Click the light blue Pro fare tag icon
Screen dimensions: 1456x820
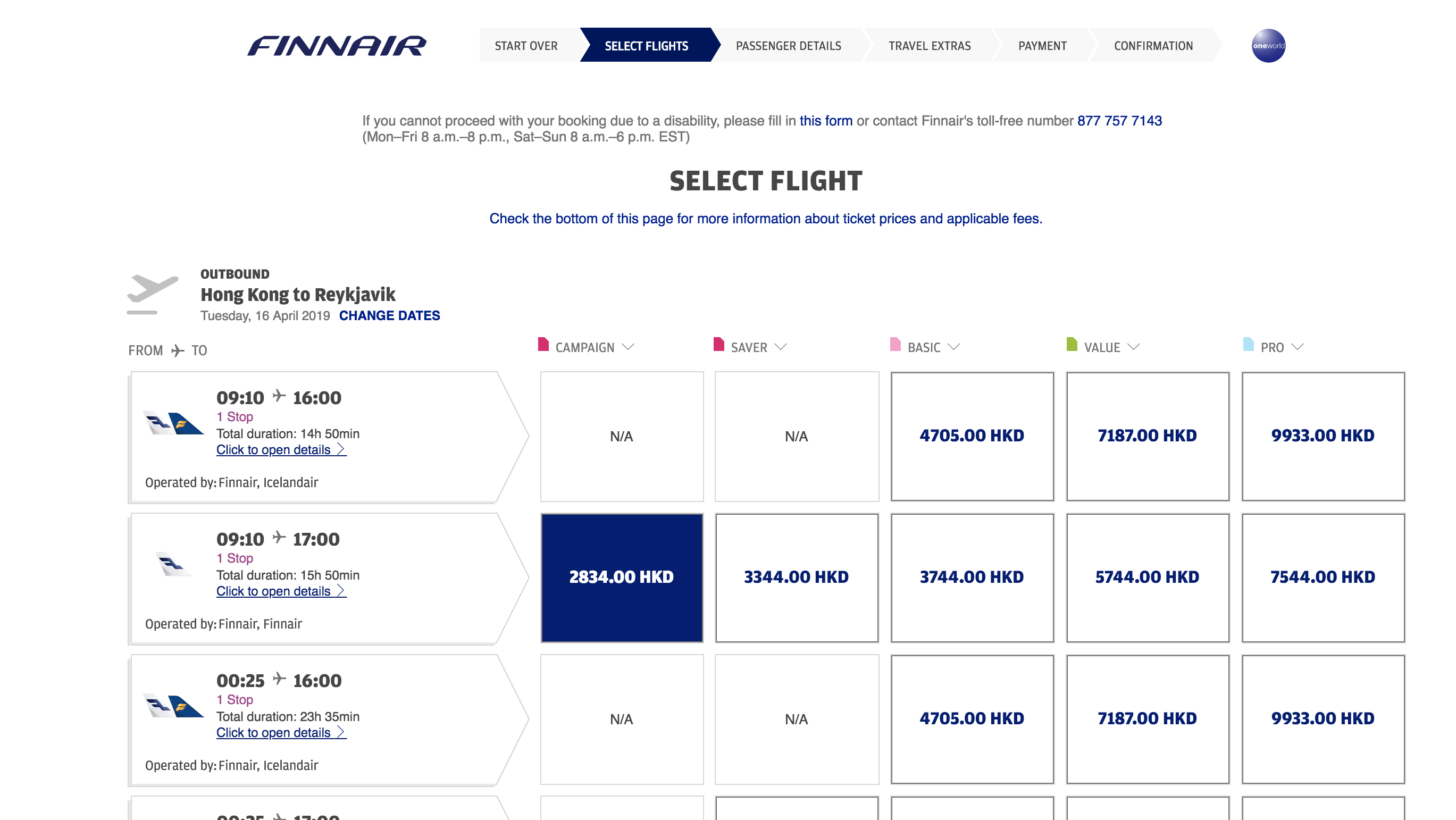tap(1248, 344)
